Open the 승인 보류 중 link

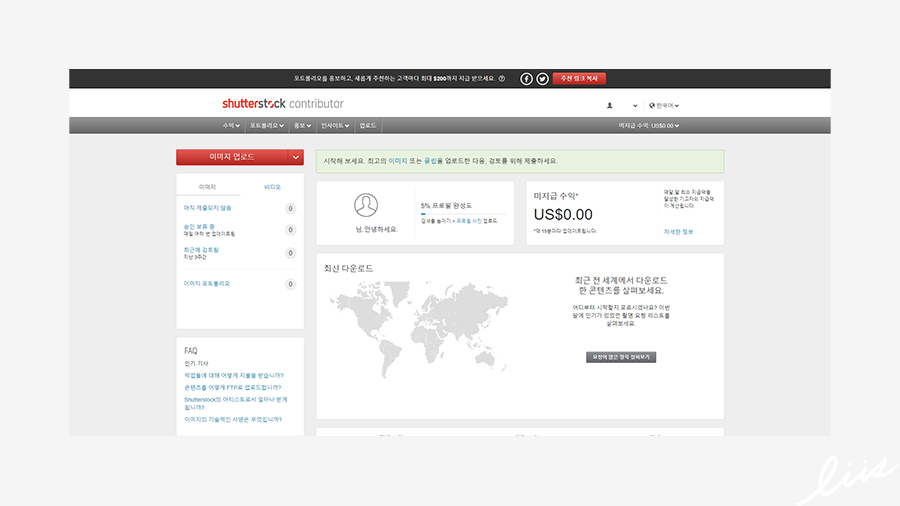(x=199, y=227)
